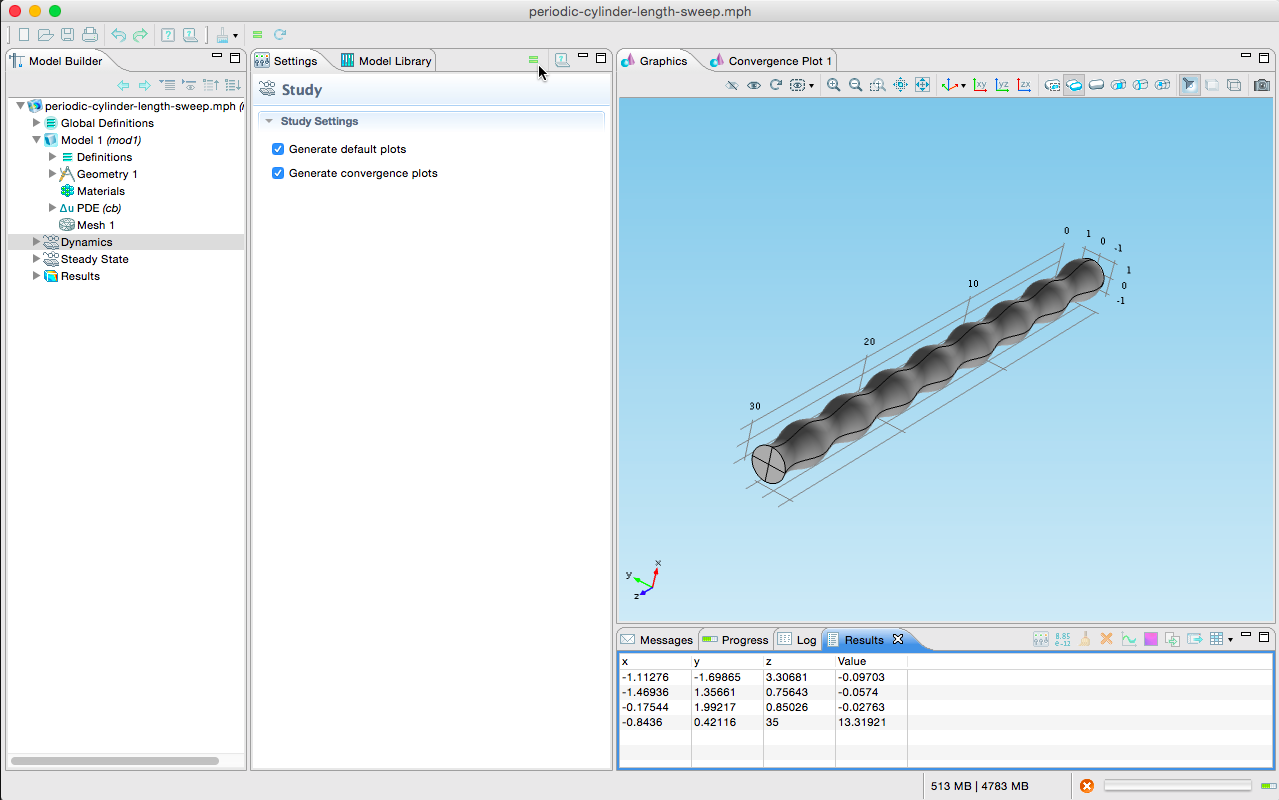Take an image snapshot with camera icon

coord(1262,86)
